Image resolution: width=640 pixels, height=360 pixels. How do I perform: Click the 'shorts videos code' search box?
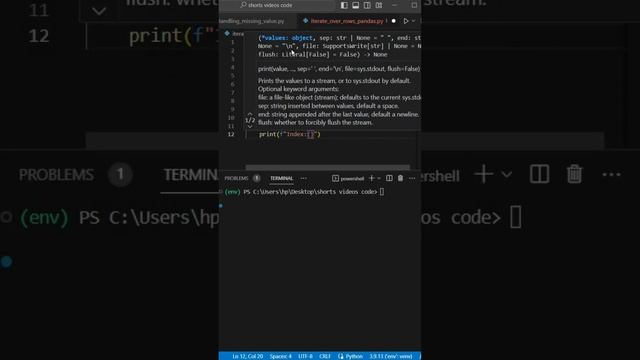click(277, 5)
